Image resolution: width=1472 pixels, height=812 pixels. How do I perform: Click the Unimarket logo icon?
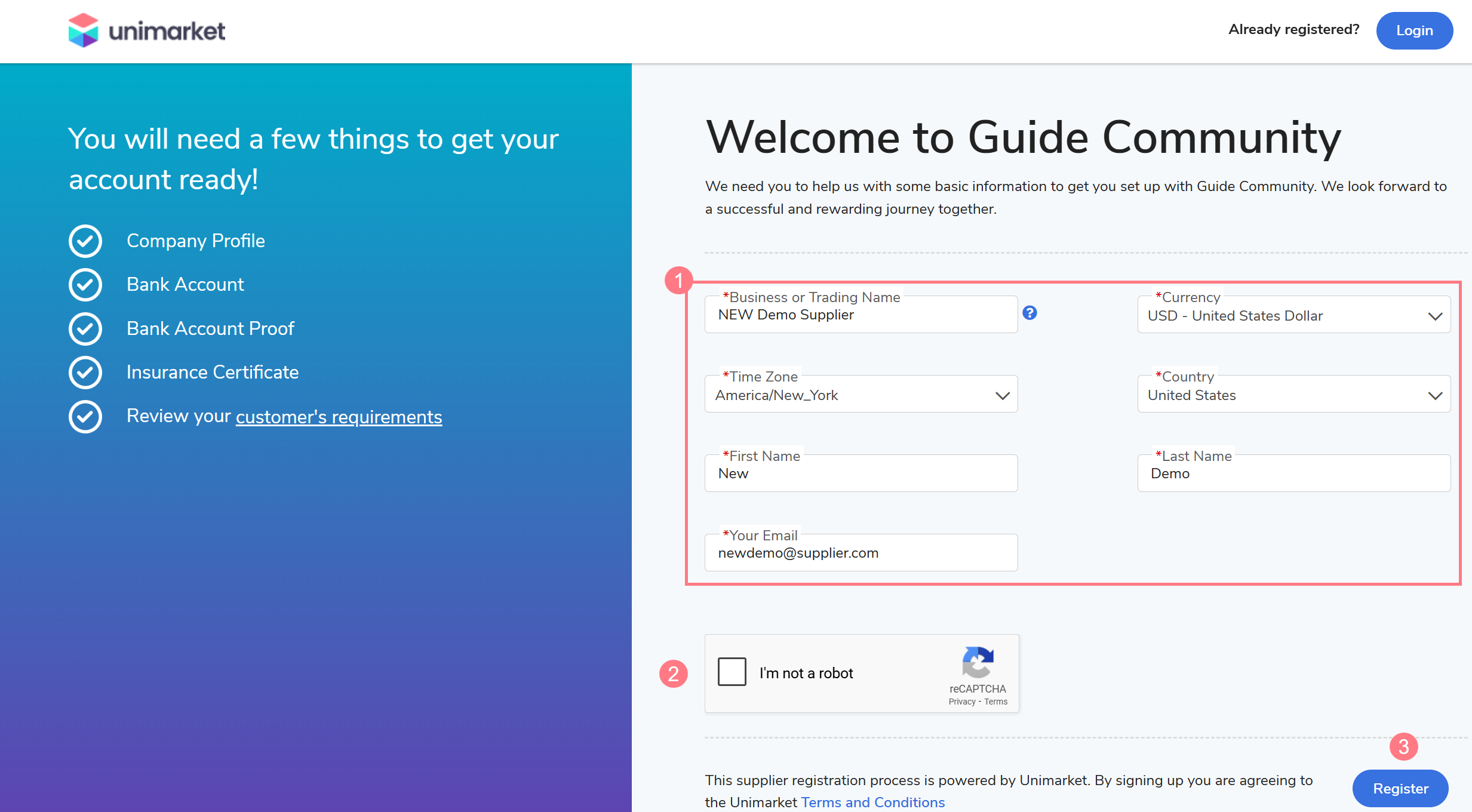click(83, 30)
